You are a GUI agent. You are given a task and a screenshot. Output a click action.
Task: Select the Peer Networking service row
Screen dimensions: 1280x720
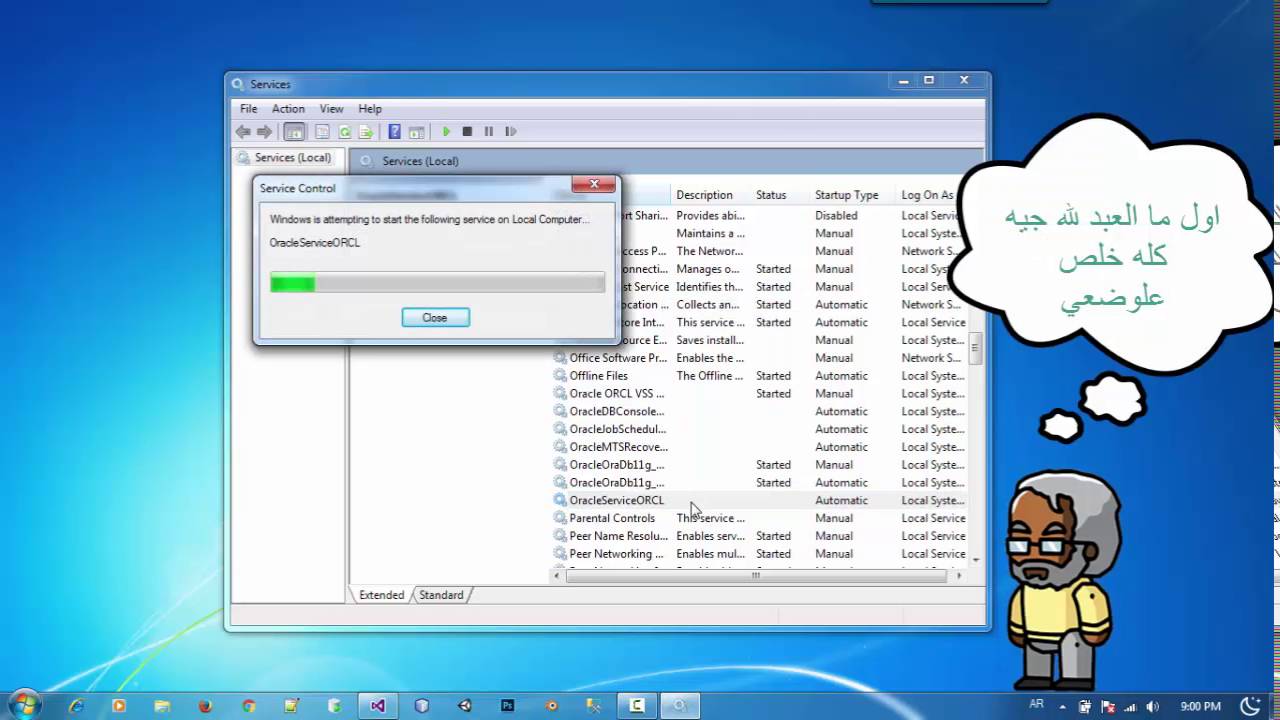[x=760, y=554]
